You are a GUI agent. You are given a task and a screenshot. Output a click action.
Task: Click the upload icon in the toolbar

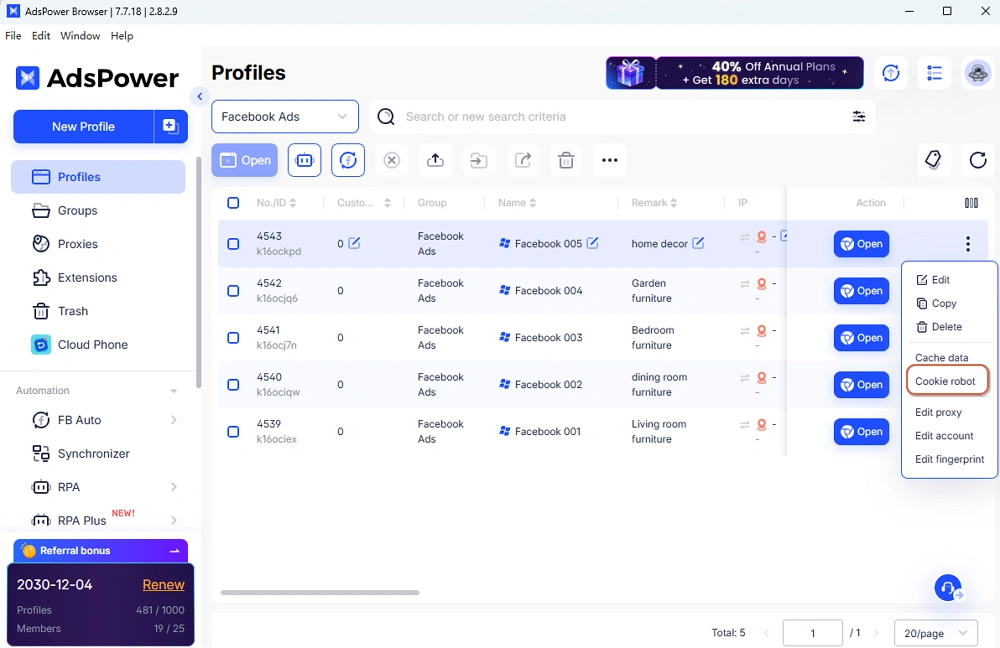[435, 160]
